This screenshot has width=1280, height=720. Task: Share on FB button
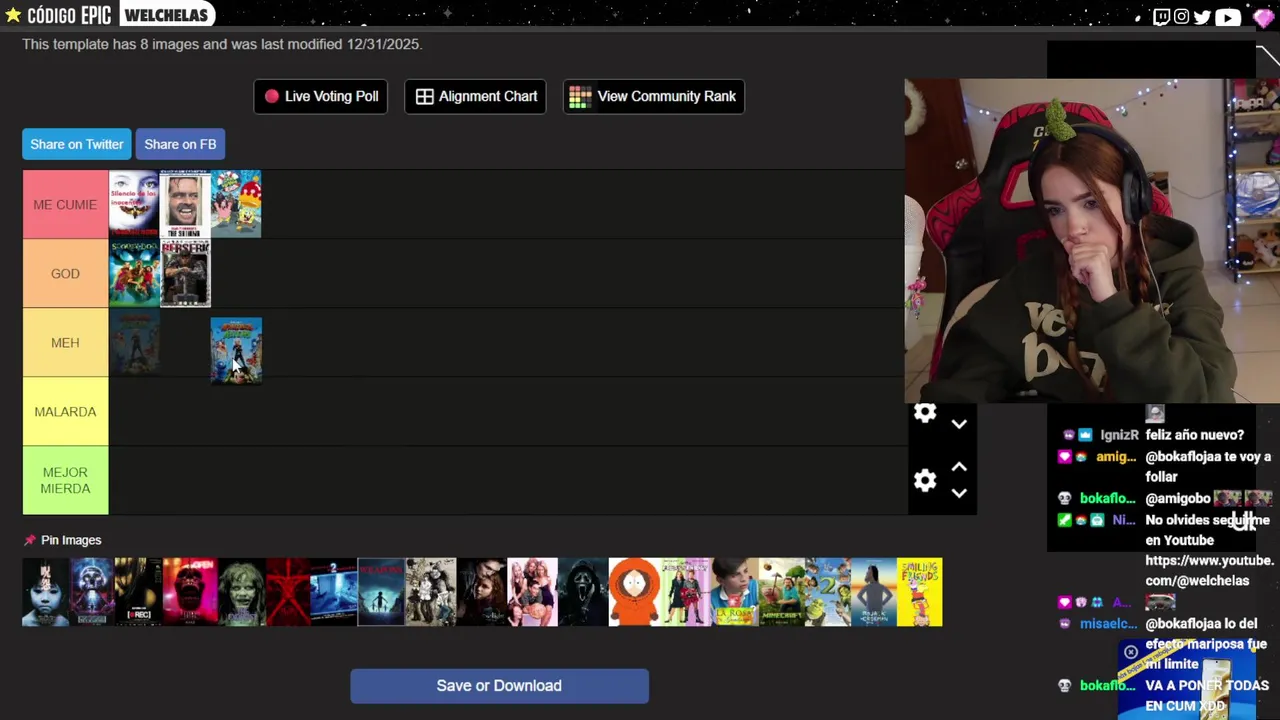(x=180, y=144)
